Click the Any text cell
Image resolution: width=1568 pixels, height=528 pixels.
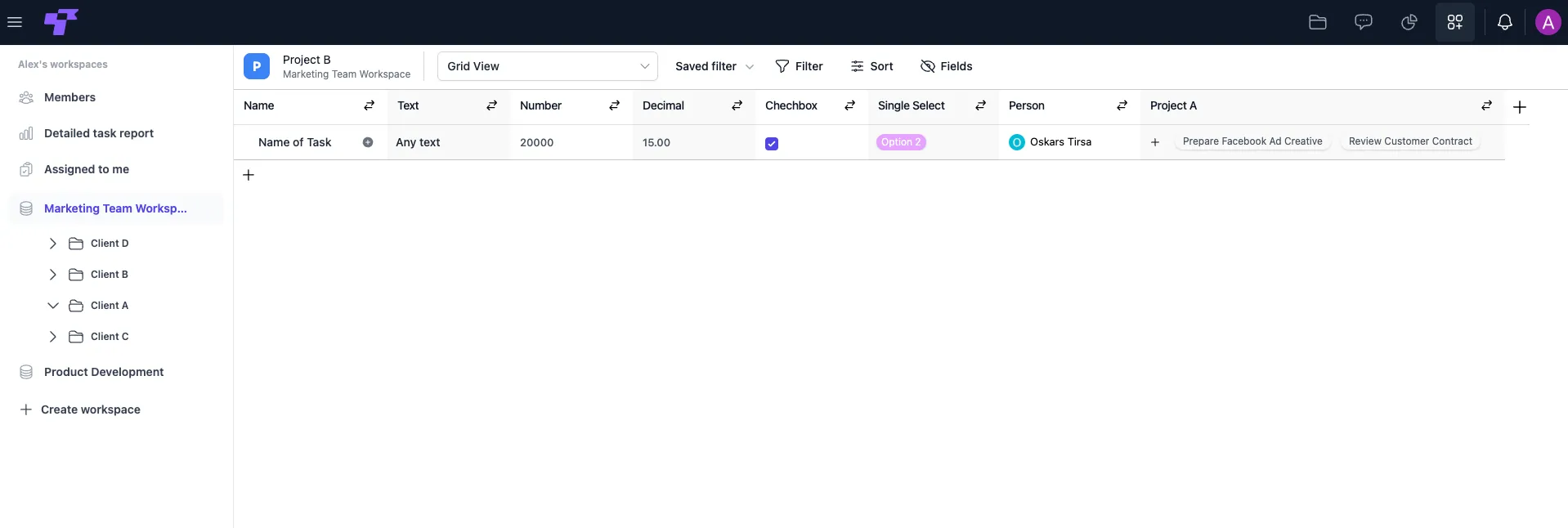(x=449, y=142)
